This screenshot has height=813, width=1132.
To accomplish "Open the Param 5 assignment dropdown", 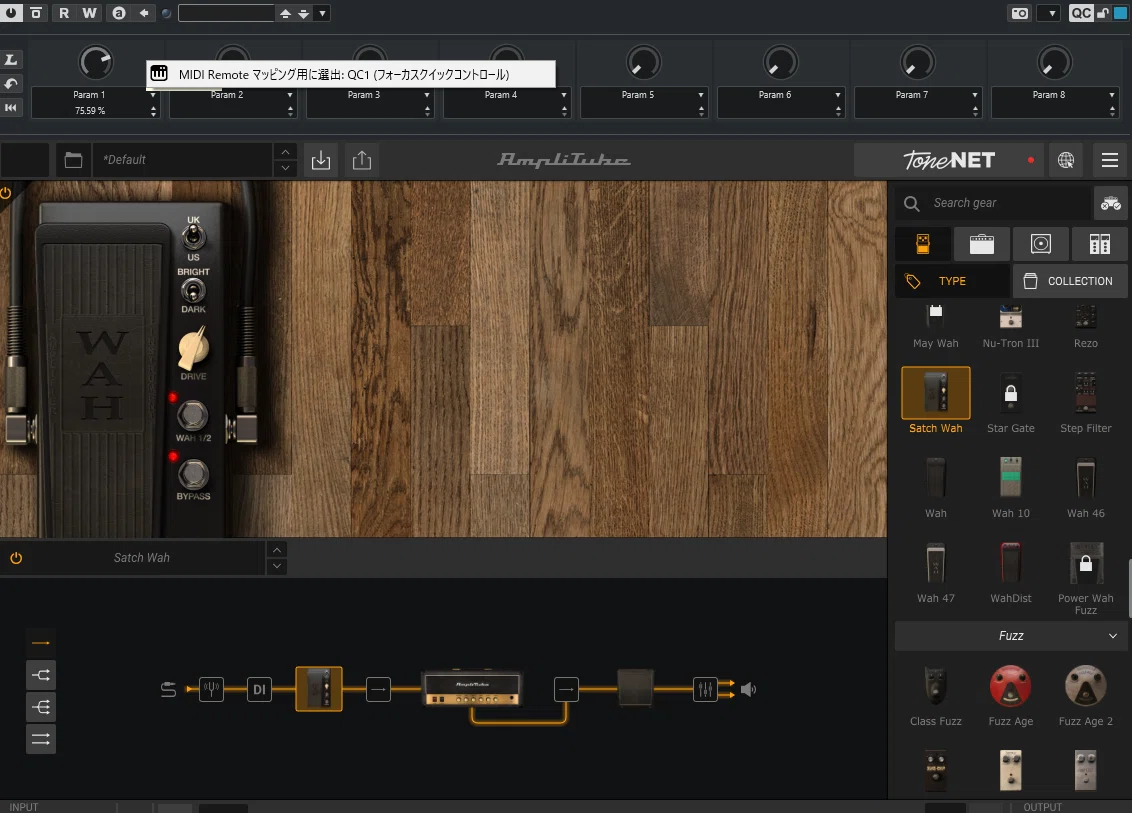I will click(x=700, y=95).
